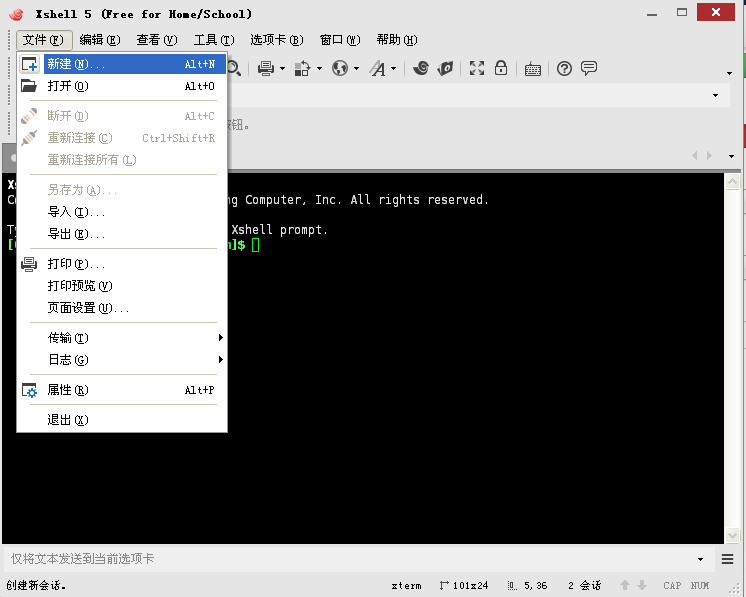Click 导出 (Export) menu item
The width and height of the screenshot is (746, 597).
(x=122, y=234)
